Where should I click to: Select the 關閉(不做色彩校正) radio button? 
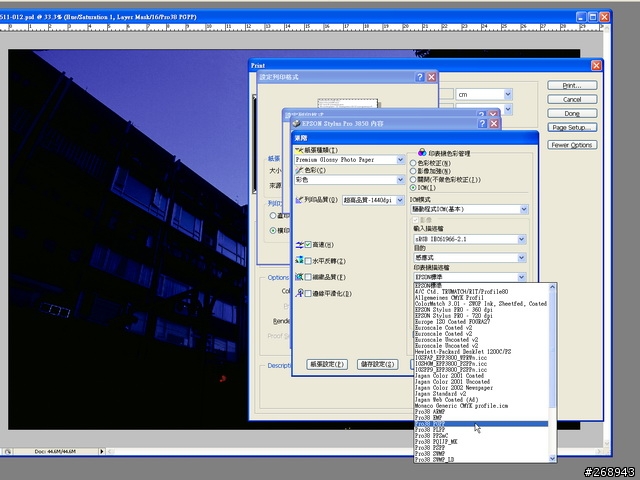click(413, 180)
